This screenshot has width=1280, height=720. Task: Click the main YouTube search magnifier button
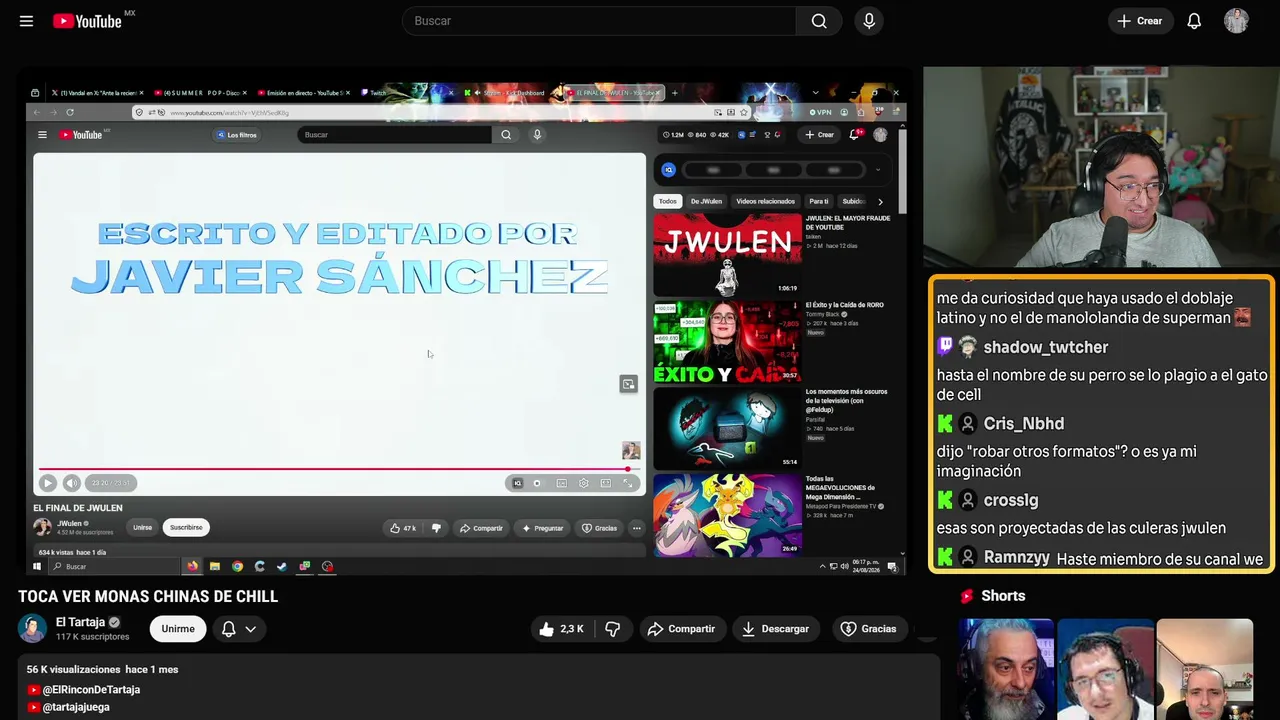click(x=819, y=21)
